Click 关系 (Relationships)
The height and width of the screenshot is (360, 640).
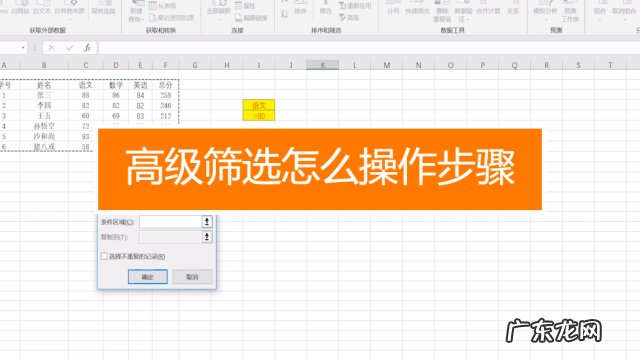pos(513,7)
